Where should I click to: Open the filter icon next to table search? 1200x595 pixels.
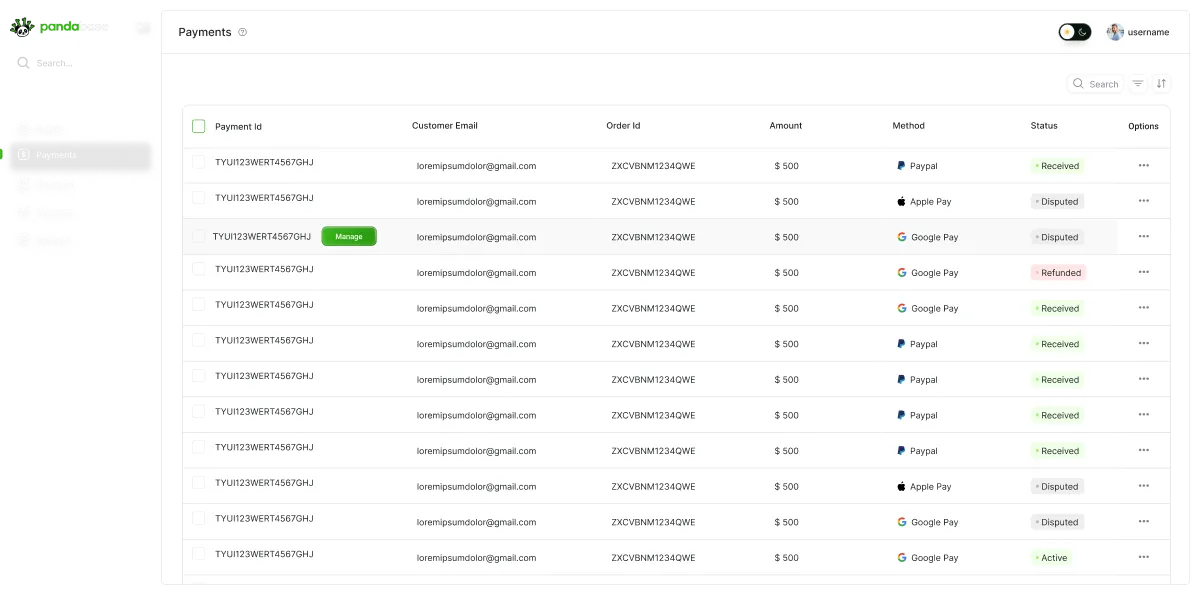click(1138, 84)
